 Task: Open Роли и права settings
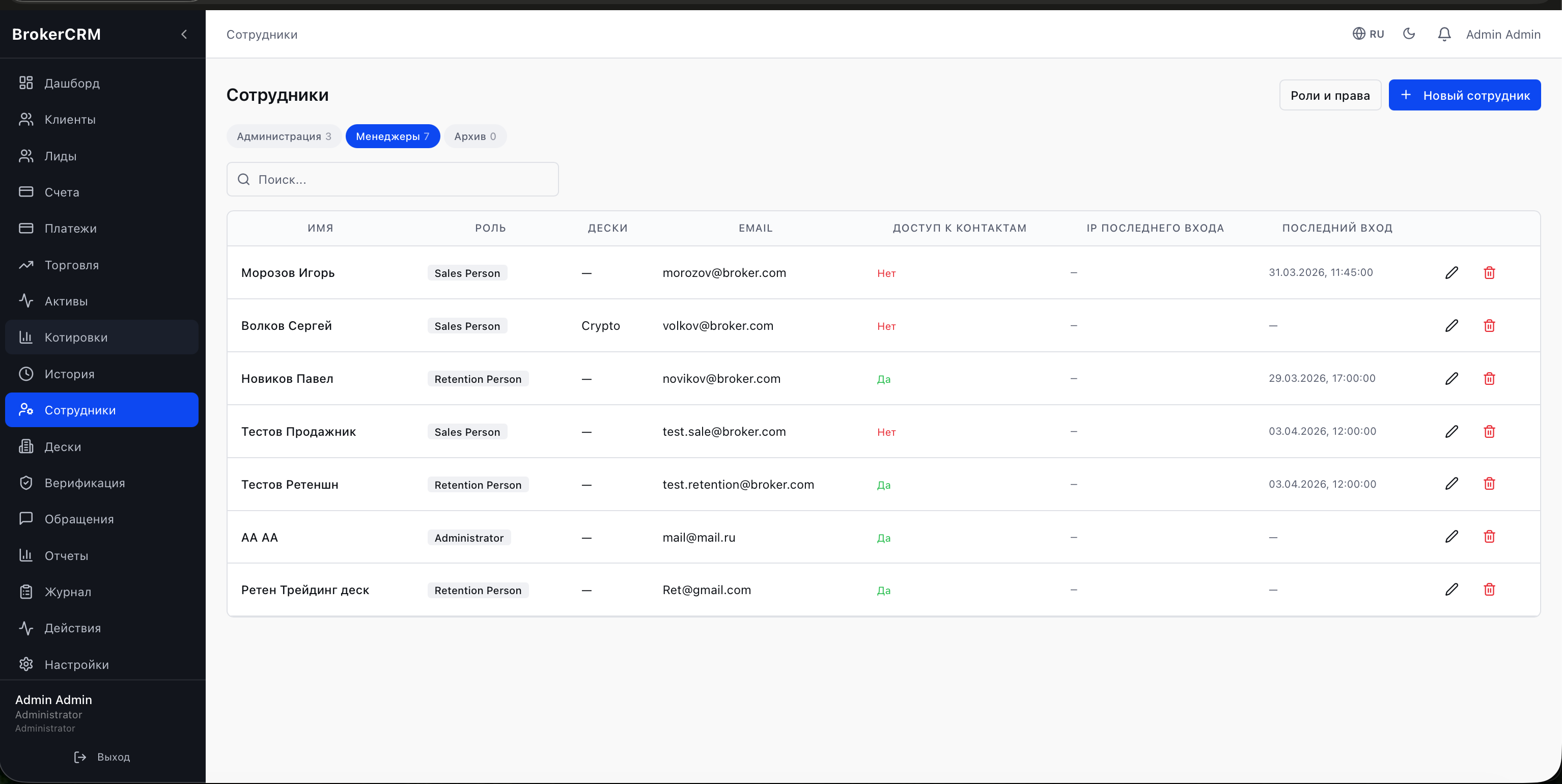point(1330,95)
